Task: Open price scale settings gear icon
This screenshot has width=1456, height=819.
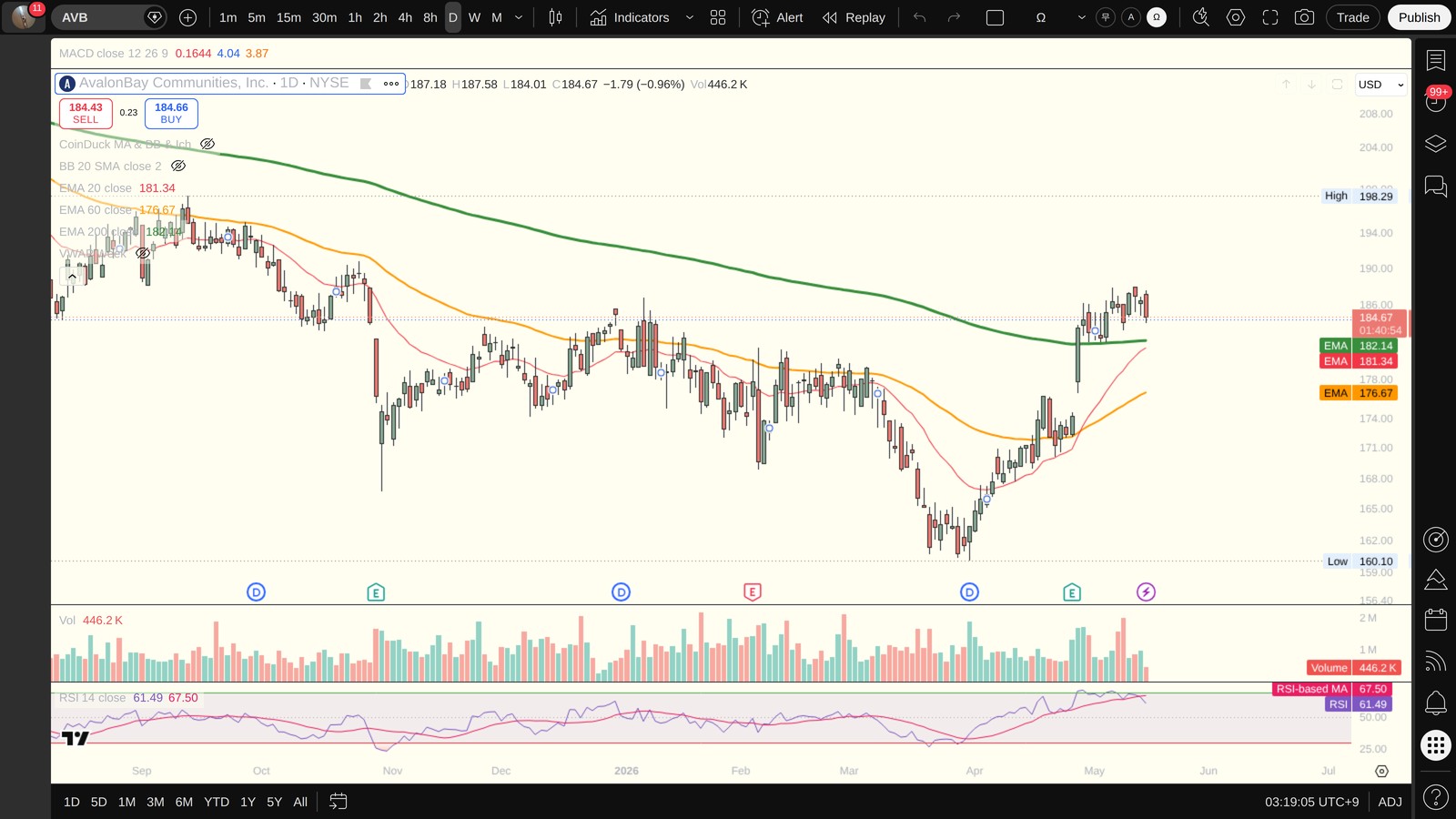Action: (x=1381, y=771)
